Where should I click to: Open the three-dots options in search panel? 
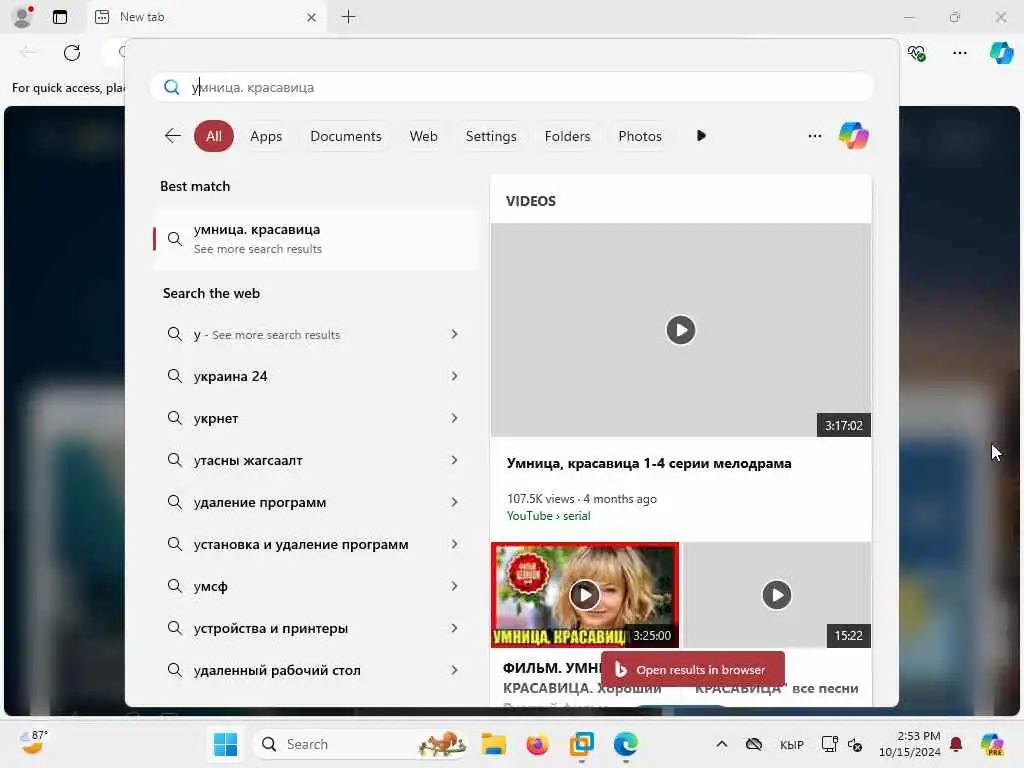pyautogui.click(x=814, y=136)
